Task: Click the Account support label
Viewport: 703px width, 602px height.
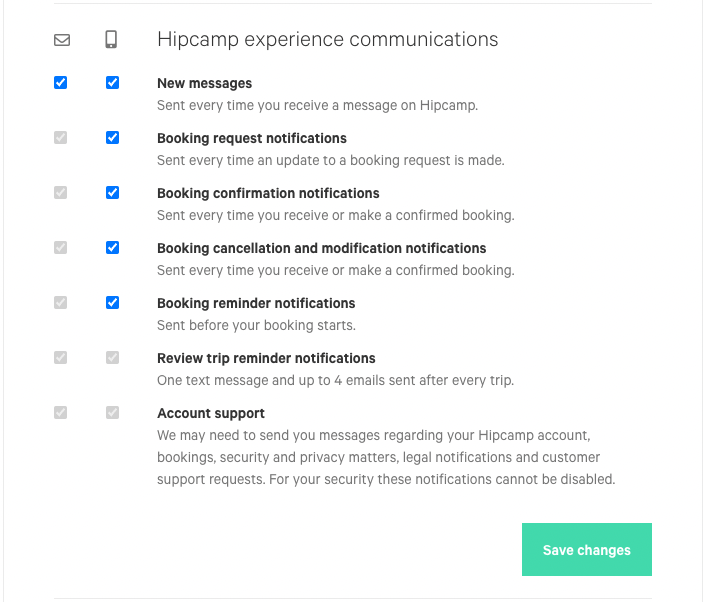Action: [211, 413]
